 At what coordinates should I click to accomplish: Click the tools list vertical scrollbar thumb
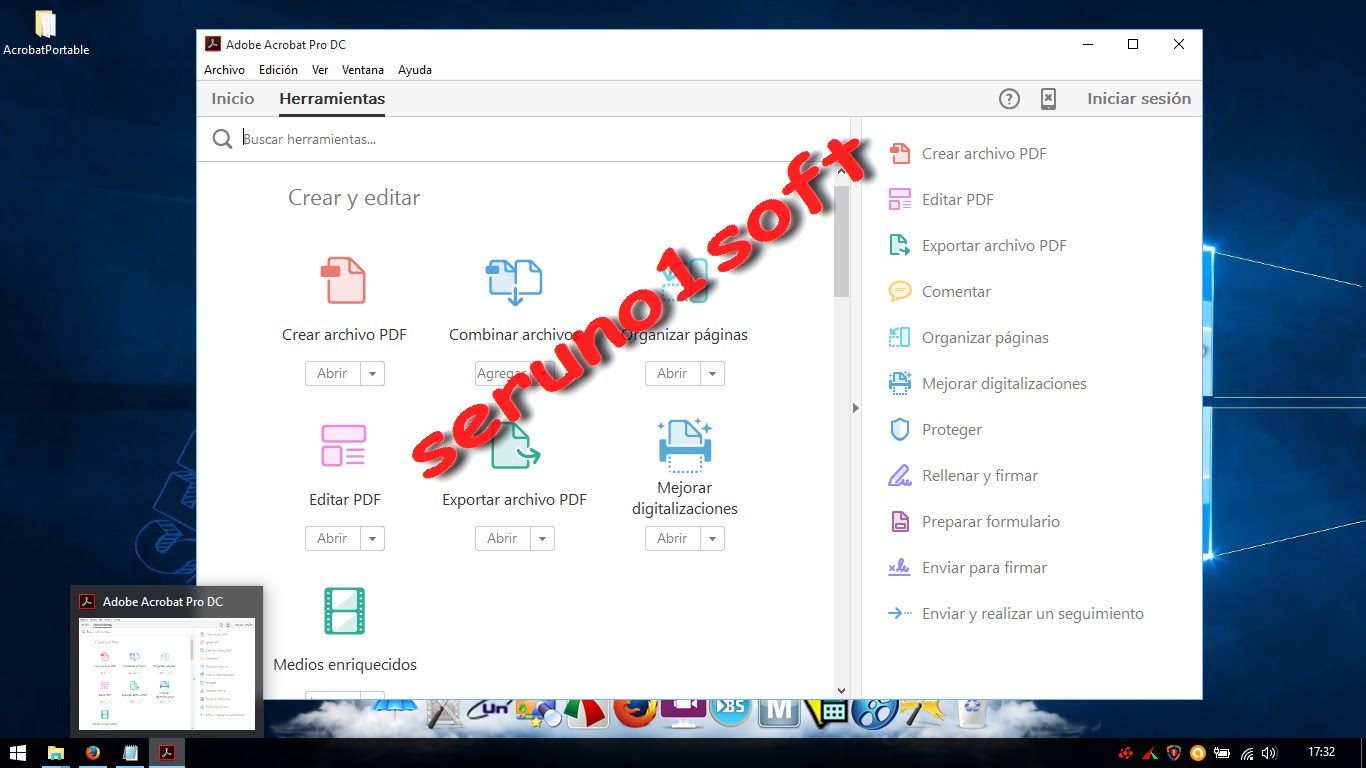click(841, 241)
